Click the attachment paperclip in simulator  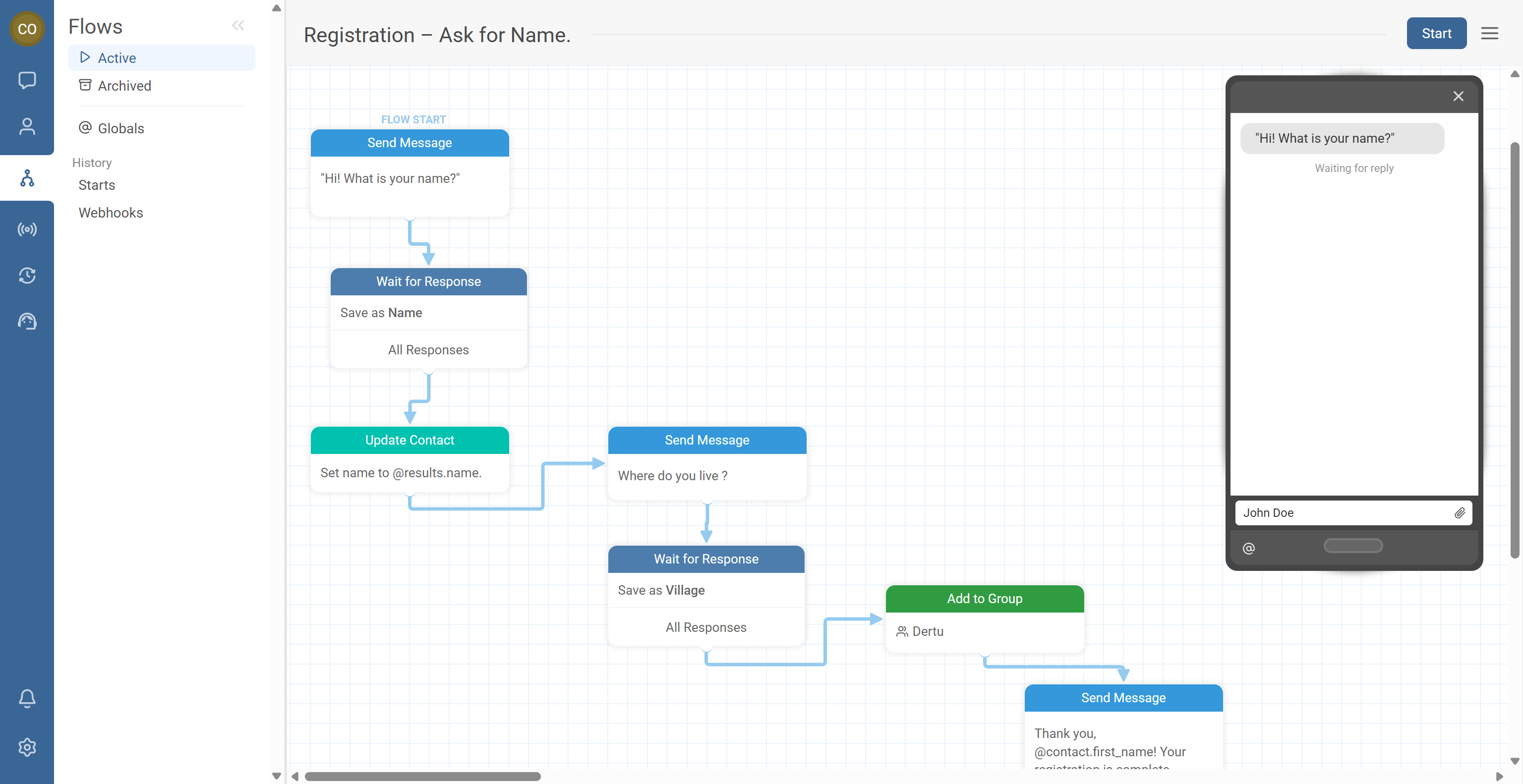[1459, 513]
